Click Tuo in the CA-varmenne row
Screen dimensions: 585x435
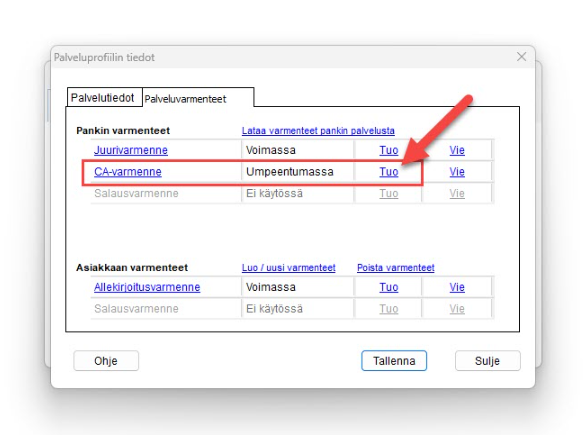[x=389, y=172]
